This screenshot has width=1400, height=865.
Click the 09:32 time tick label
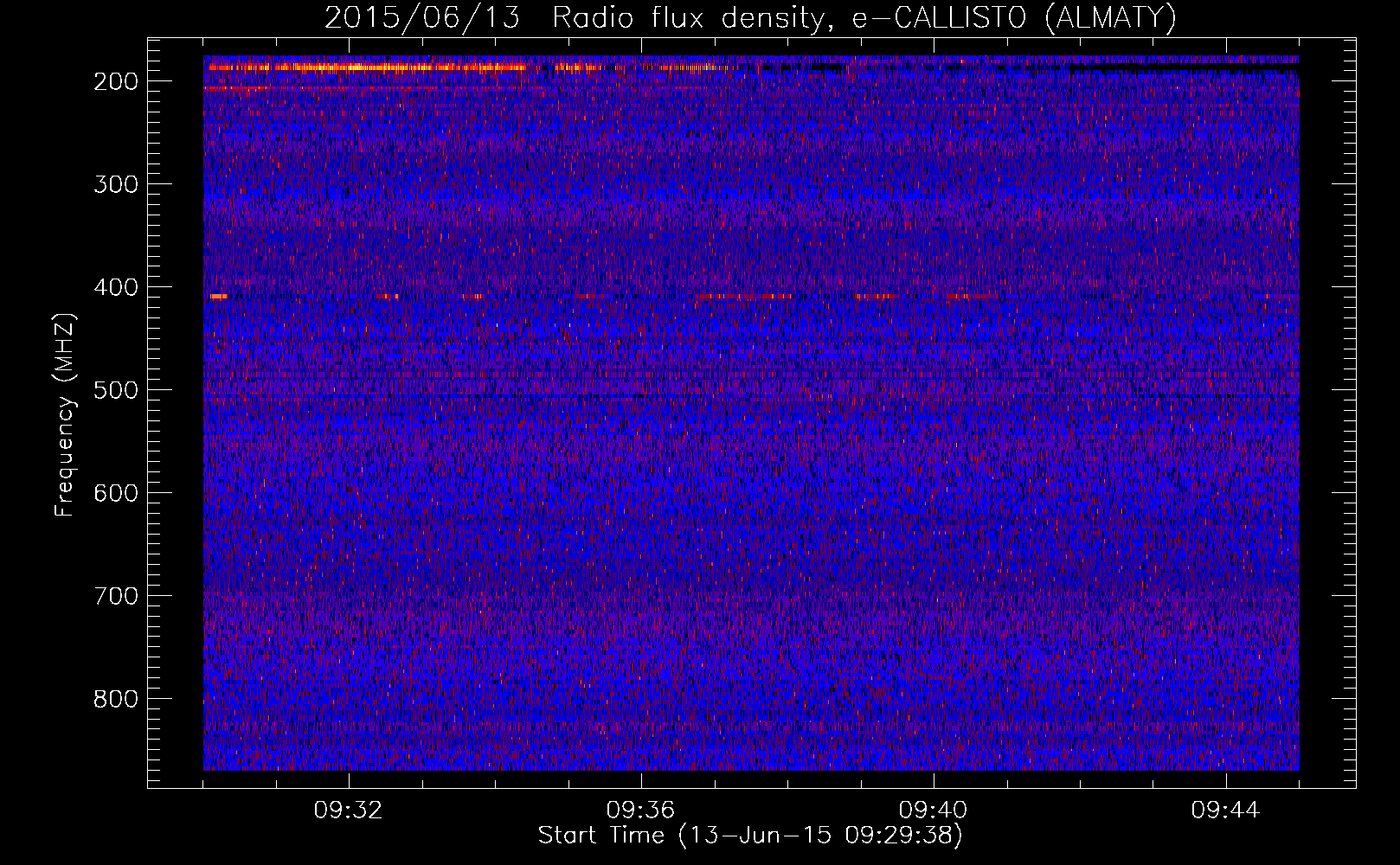pyautogui.click(x=349, y=811)
